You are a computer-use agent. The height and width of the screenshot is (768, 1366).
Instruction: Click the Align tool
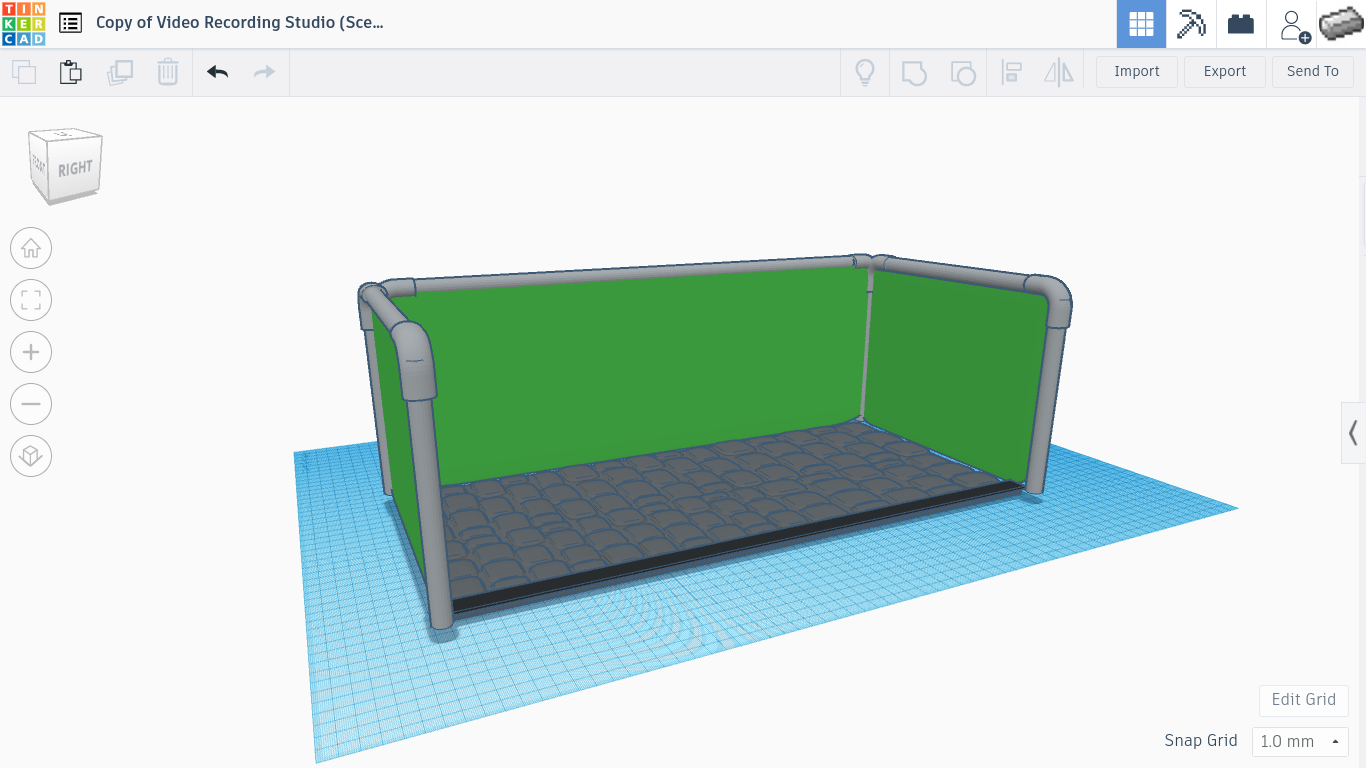pos(1011,72)
